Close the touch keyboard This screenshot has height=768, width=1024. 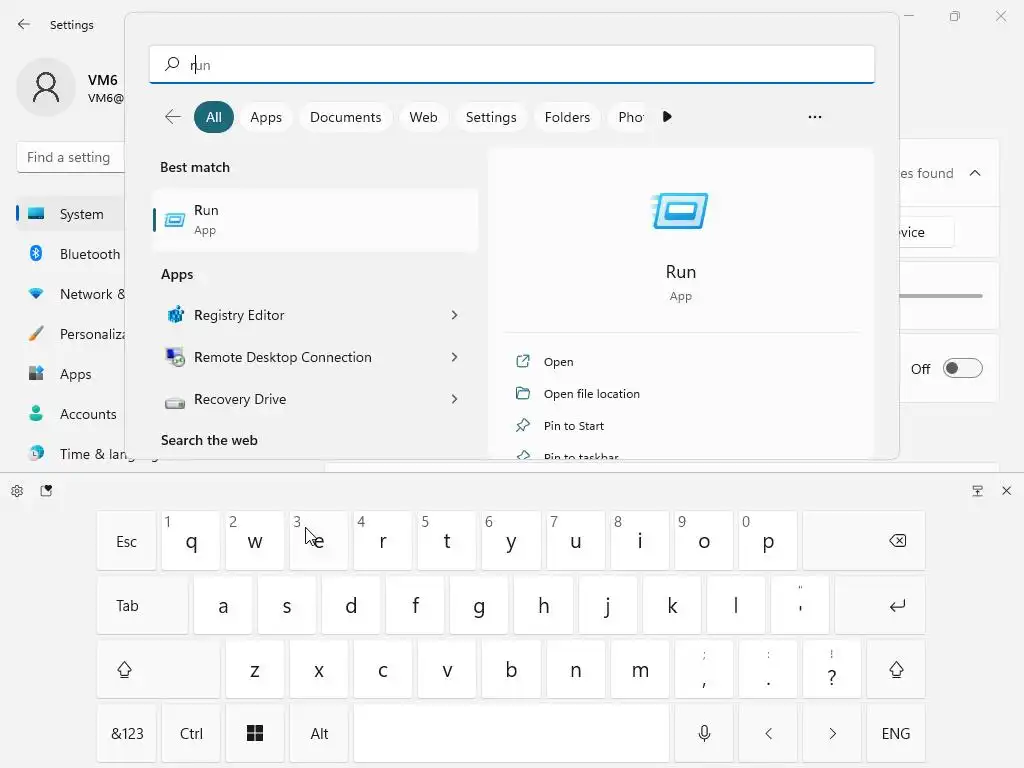[x=1006, y=490]
